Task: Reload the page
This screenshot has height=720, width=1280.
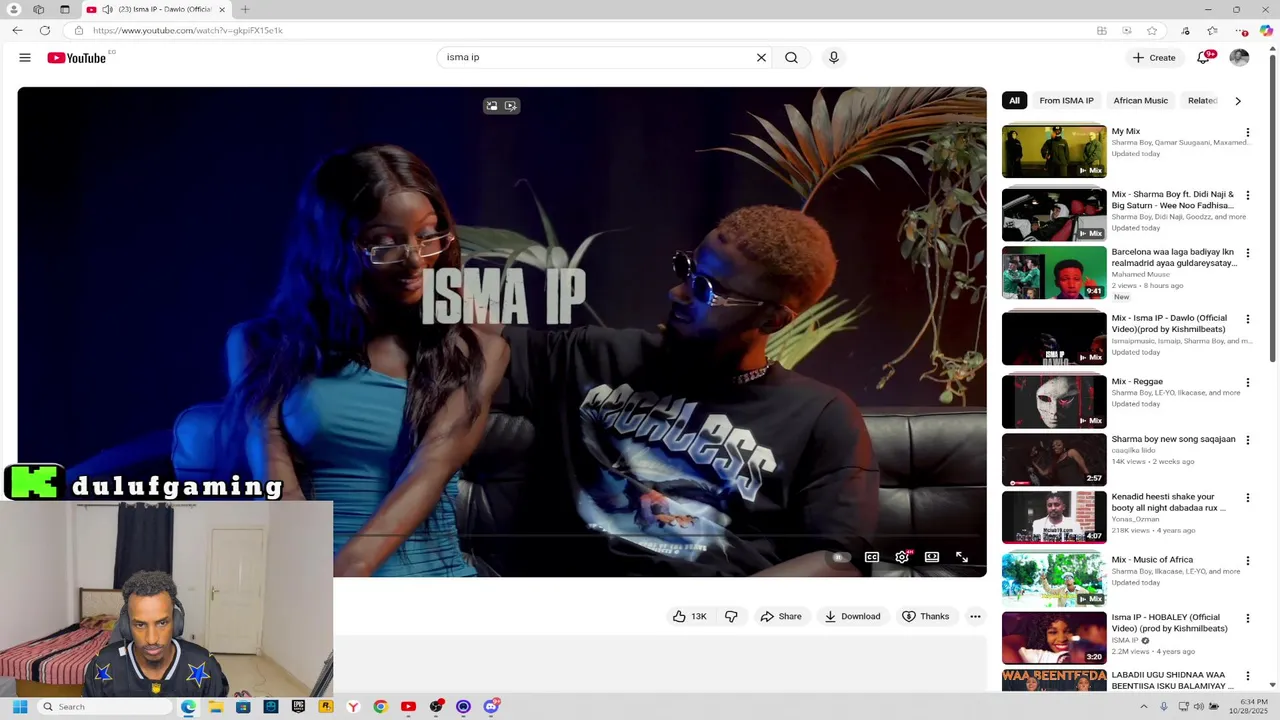Action: click(45, 31)
